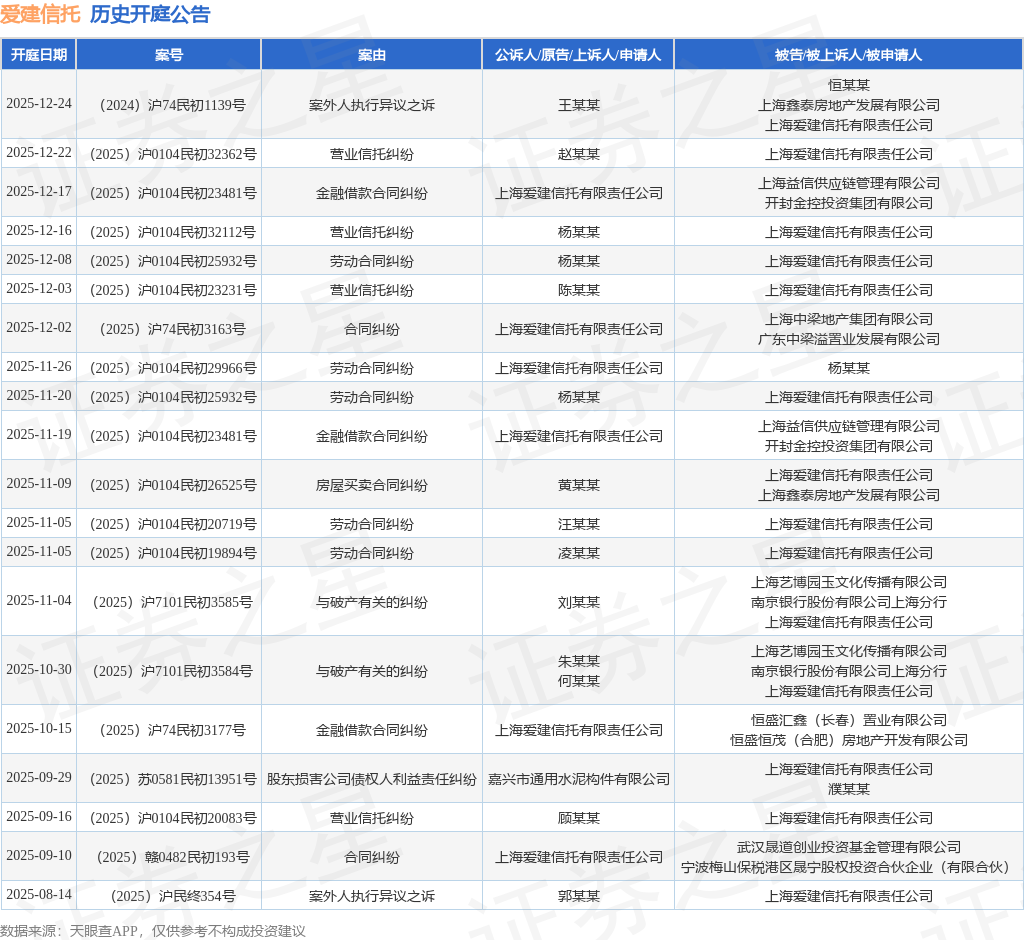Click case number (2025)沪0104民初23231号
This screenshot has height=940, width=1024.
(168, 290)
